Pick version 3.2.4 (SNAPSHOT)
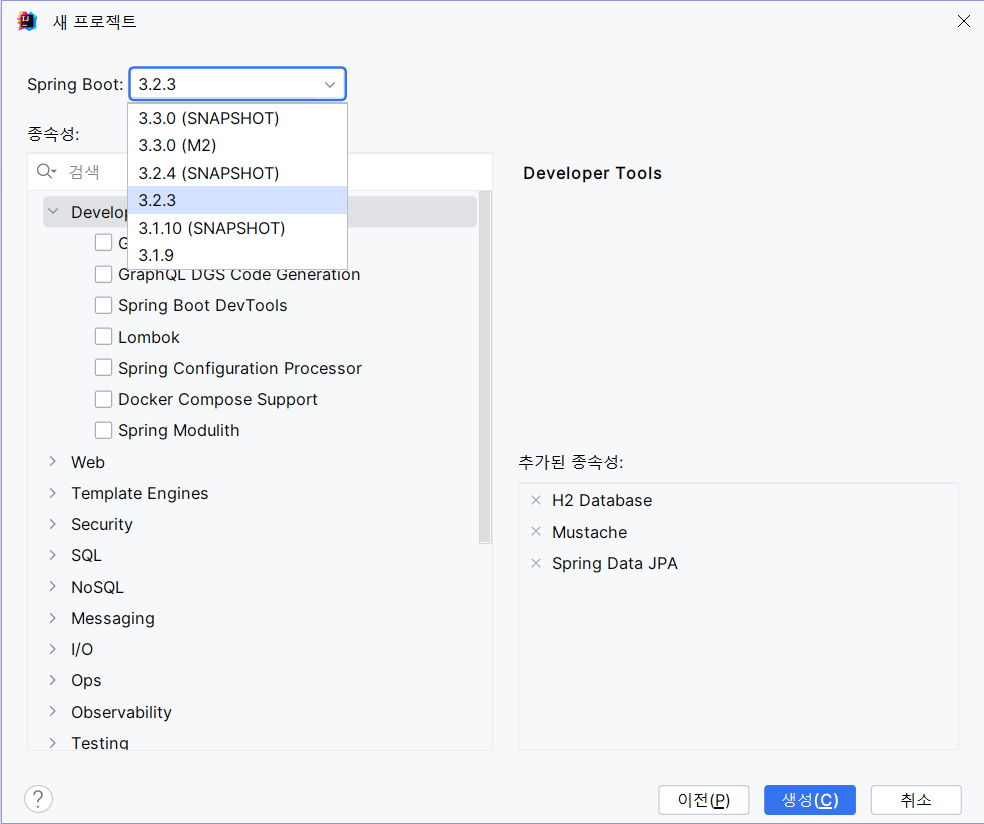Screen dimensions: 984x824 (x=237, y=173)
